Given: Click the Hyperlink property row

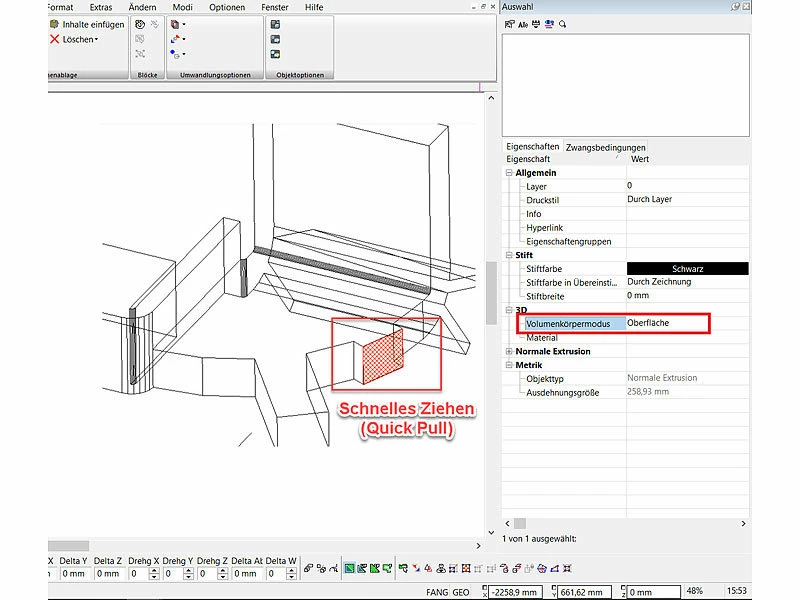Looking at the screenshot, I should 544,228.
